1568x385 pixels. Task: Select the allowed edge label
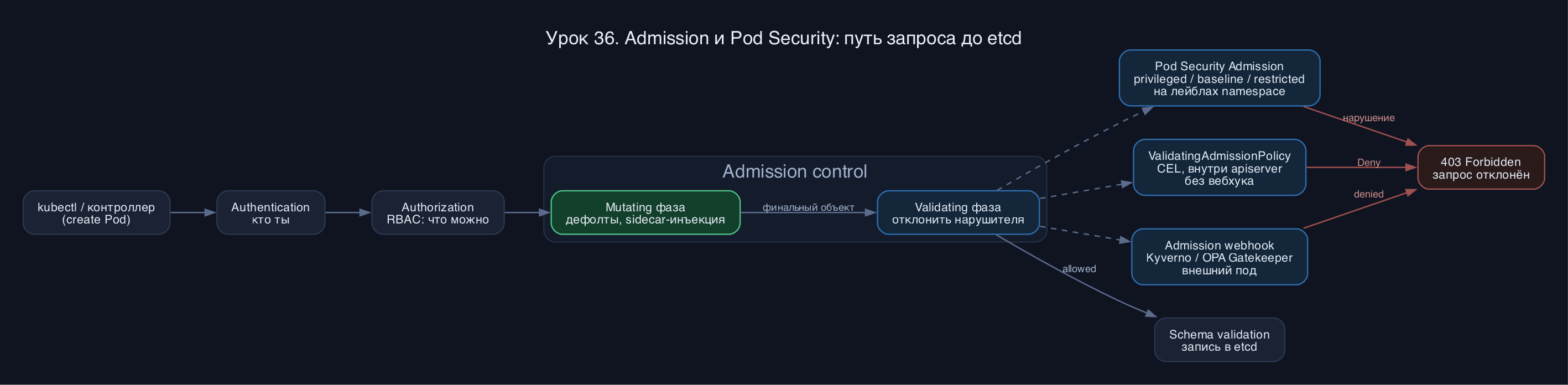point(1079,269)
